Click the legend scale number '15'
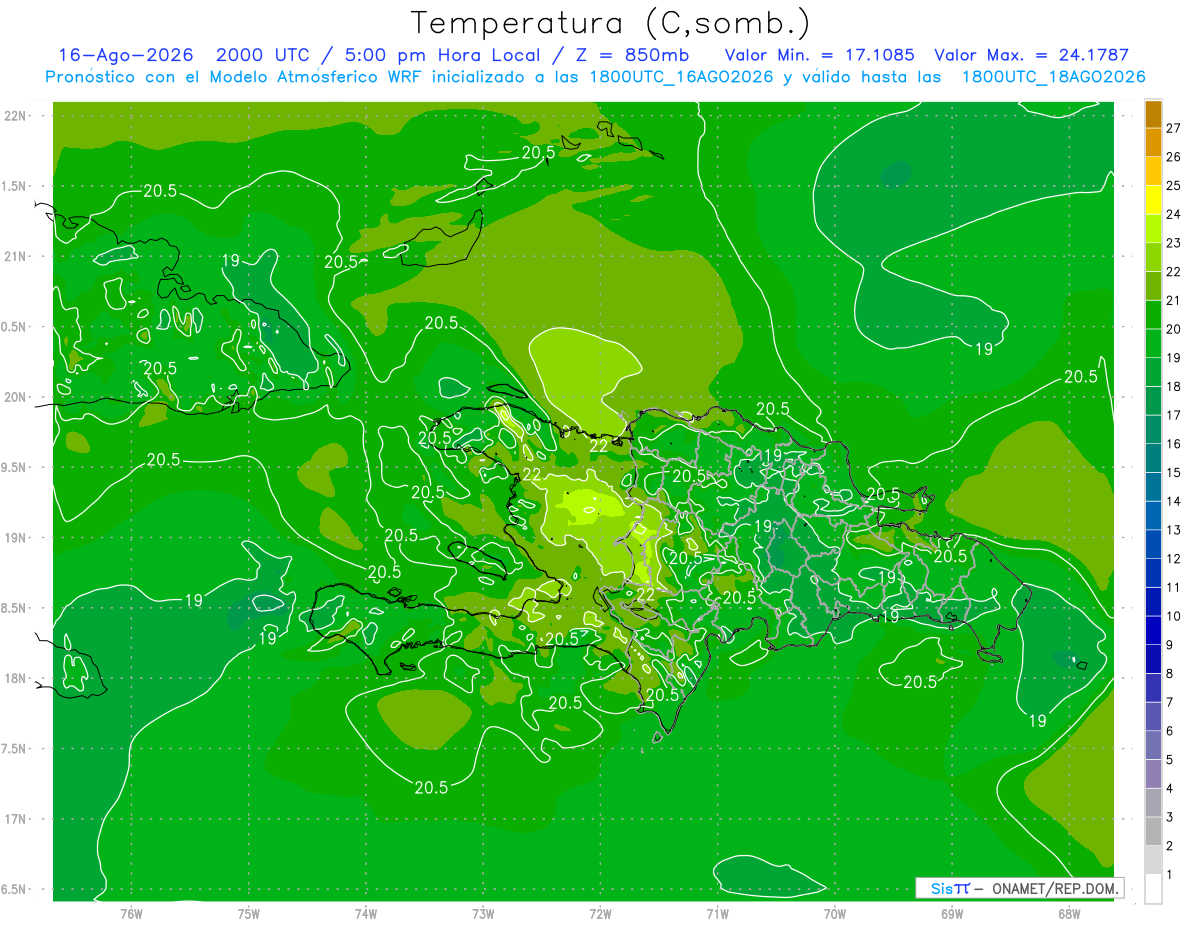This screenshot has width=1200, height=927. 1174,472
